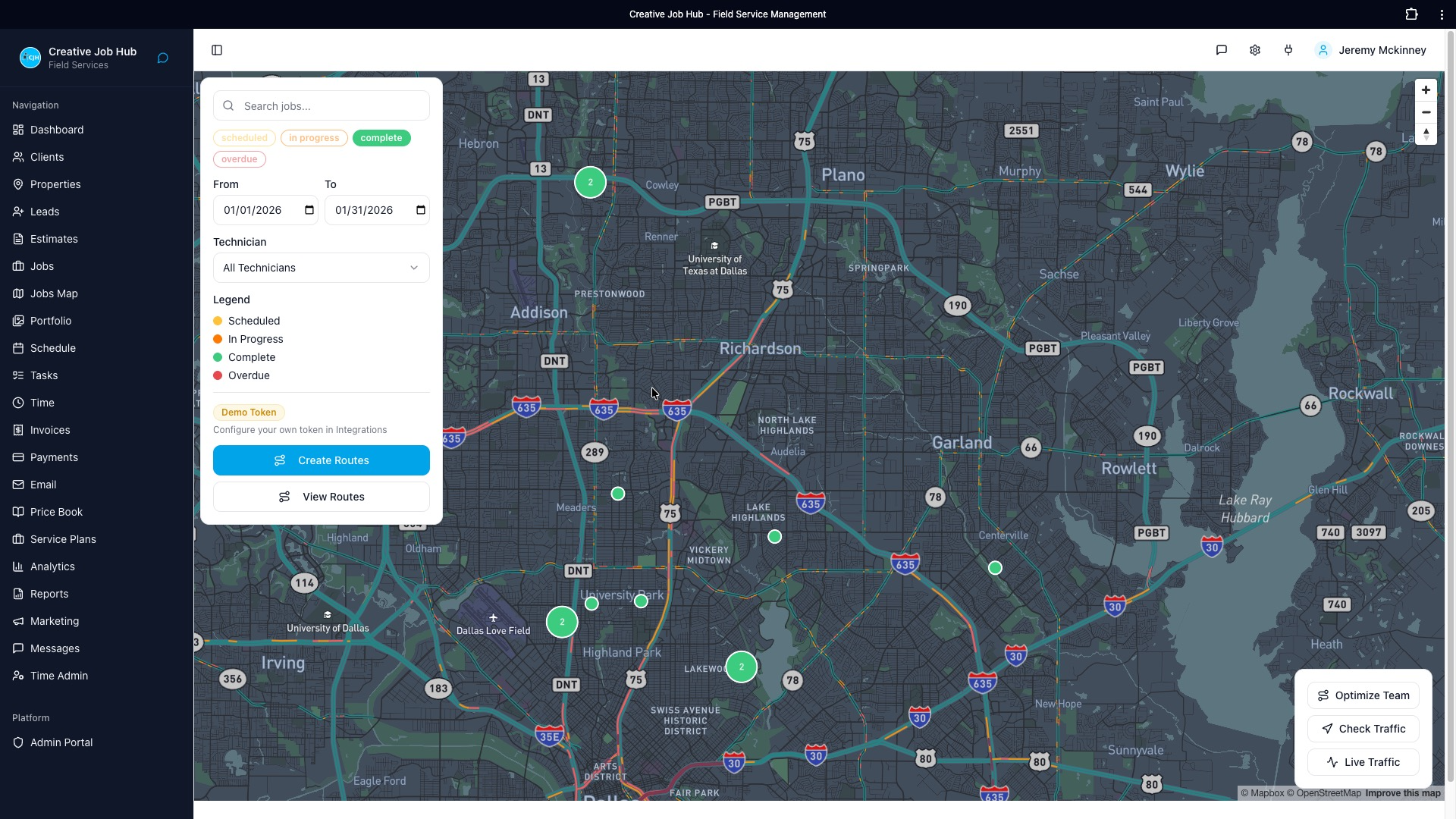The width and height of the screenshot is (1456, 819).
Task: Open the Jobs Map from the sidebar
Action: tap(54, 293)
